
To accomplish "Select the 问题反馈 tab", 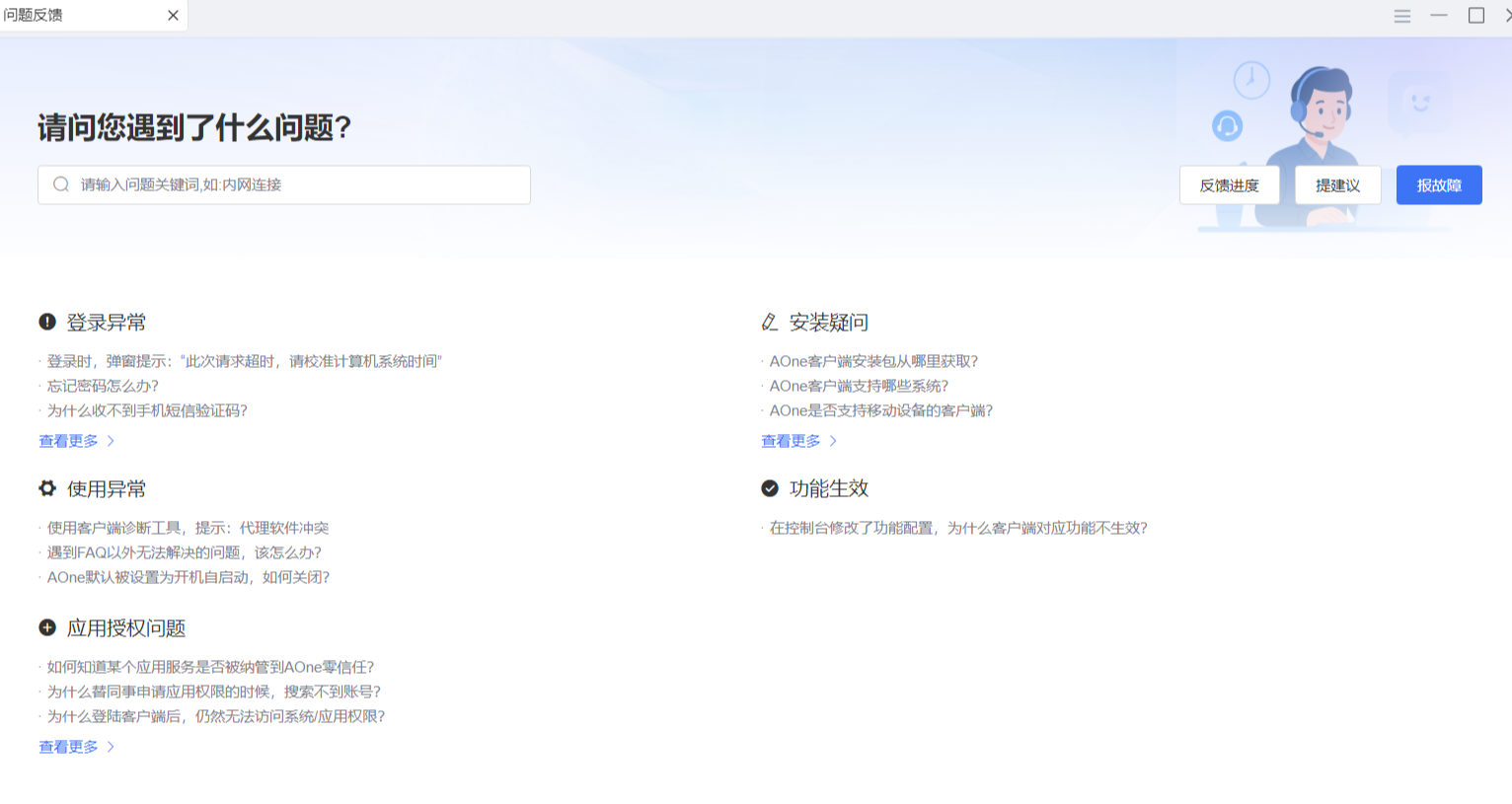I will (x=94, y=16).
